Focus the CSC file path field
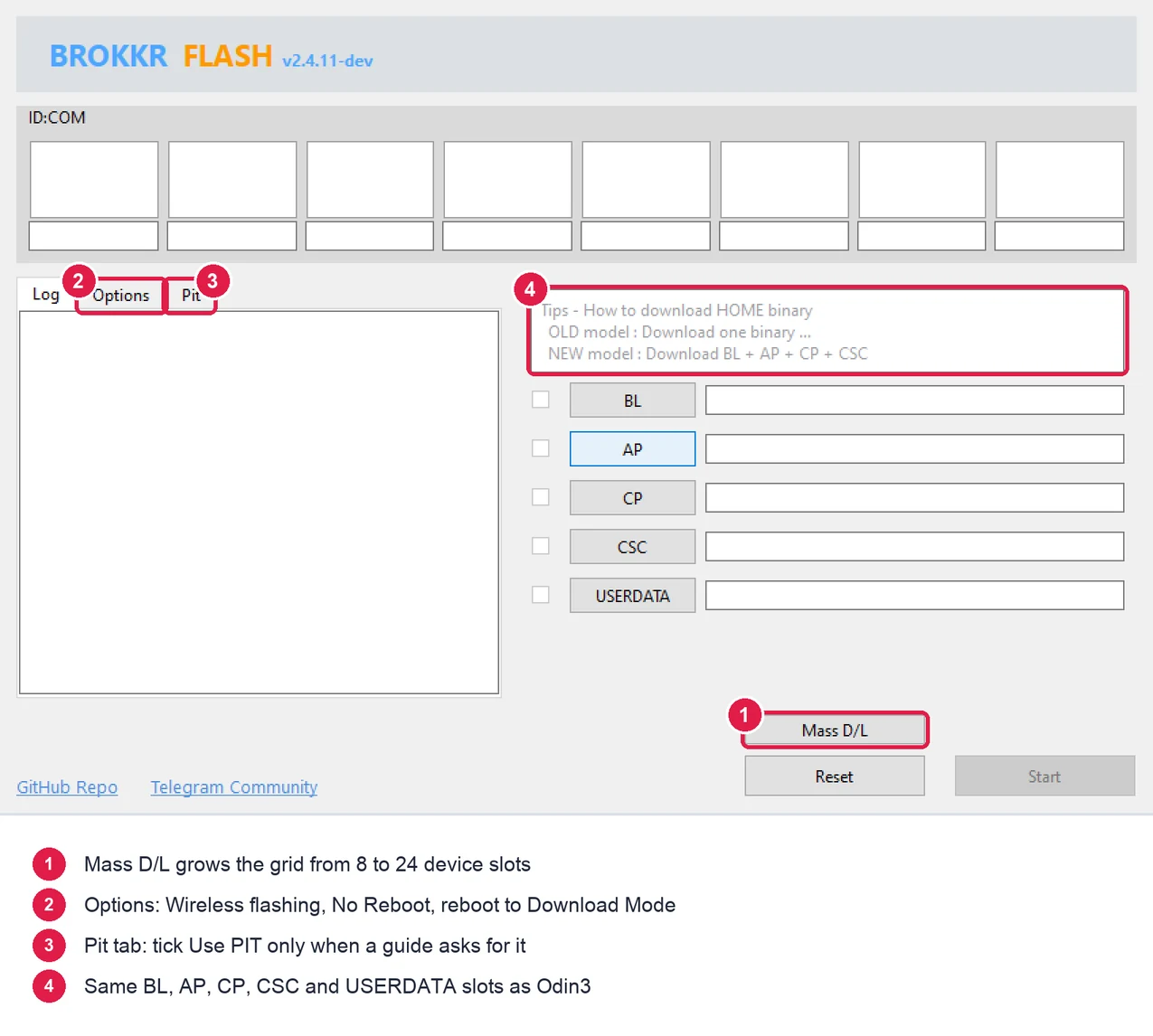The height and width of the screenshot is (1036, 1153). coord(914,547)
